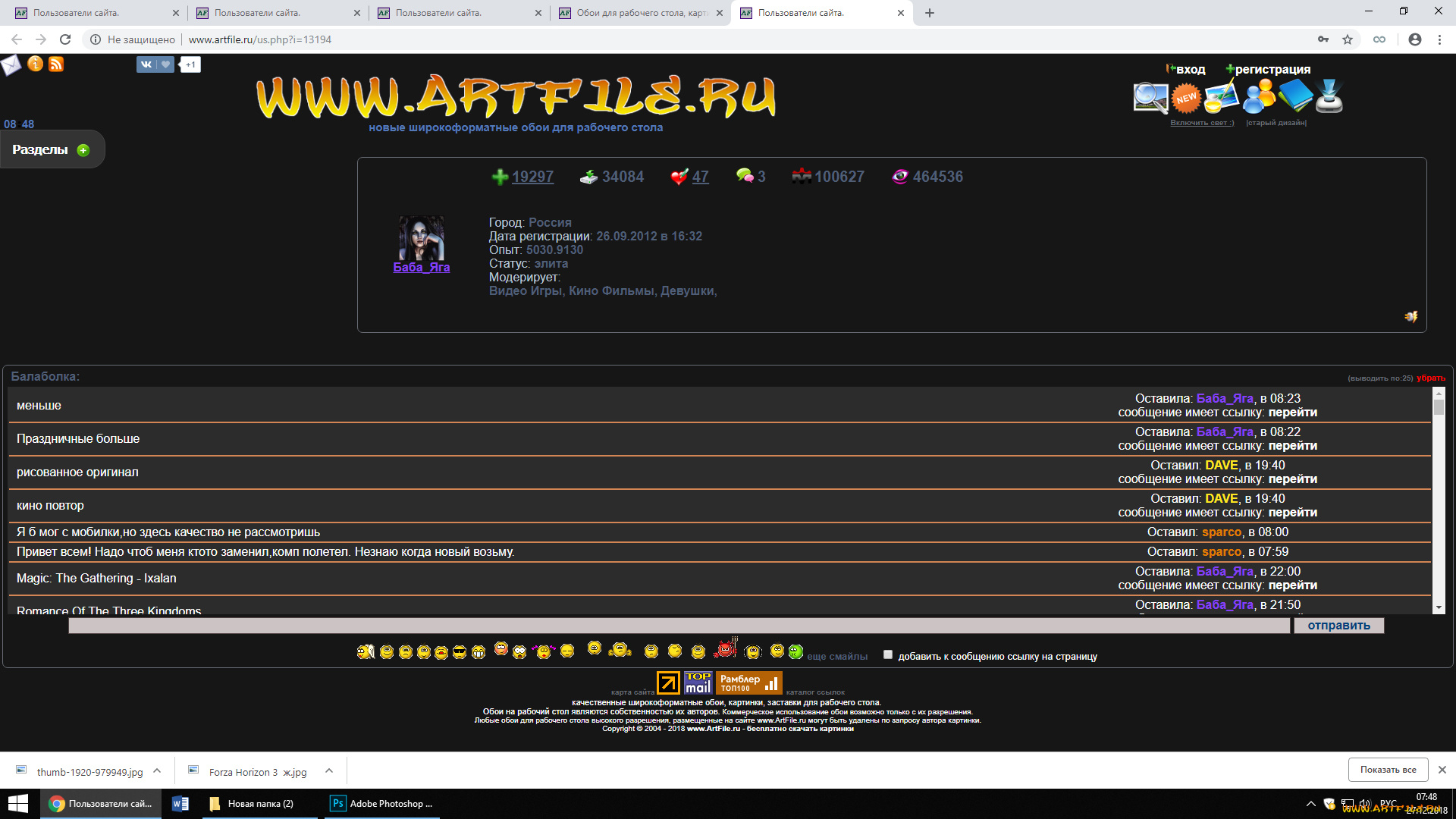1456x819 pixels.
Task: Open a new browser tab
Action: pyautogui.click(x=930, y=13)
